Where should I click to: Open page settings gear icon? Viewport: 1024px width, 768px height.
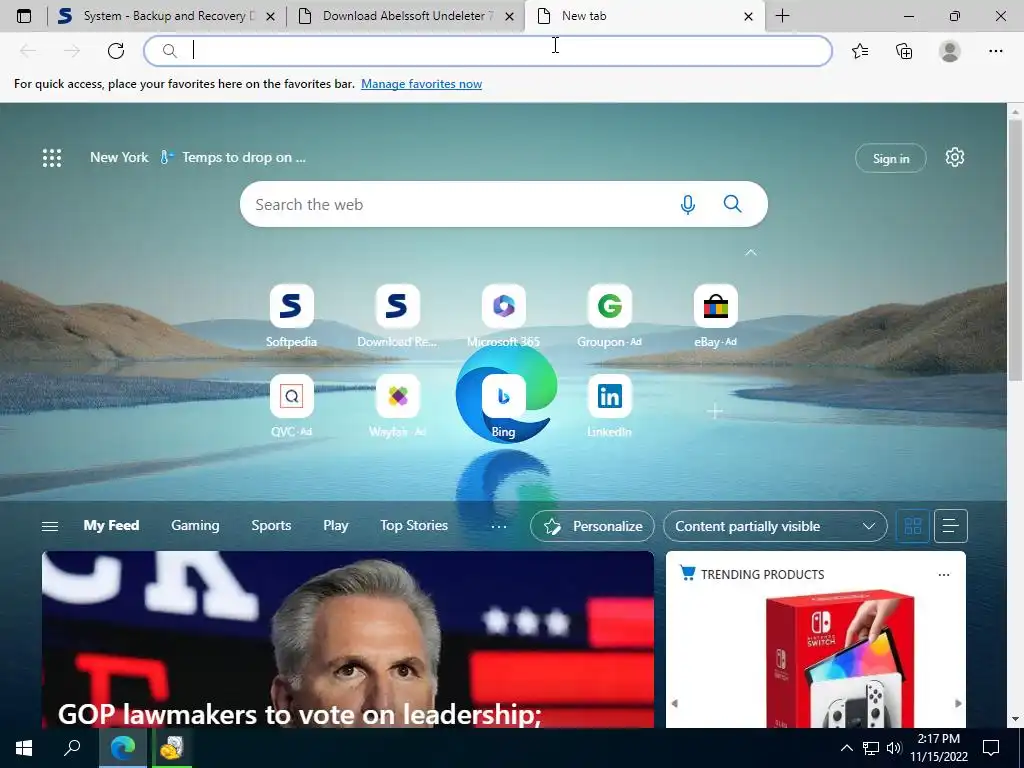(954, 157)
